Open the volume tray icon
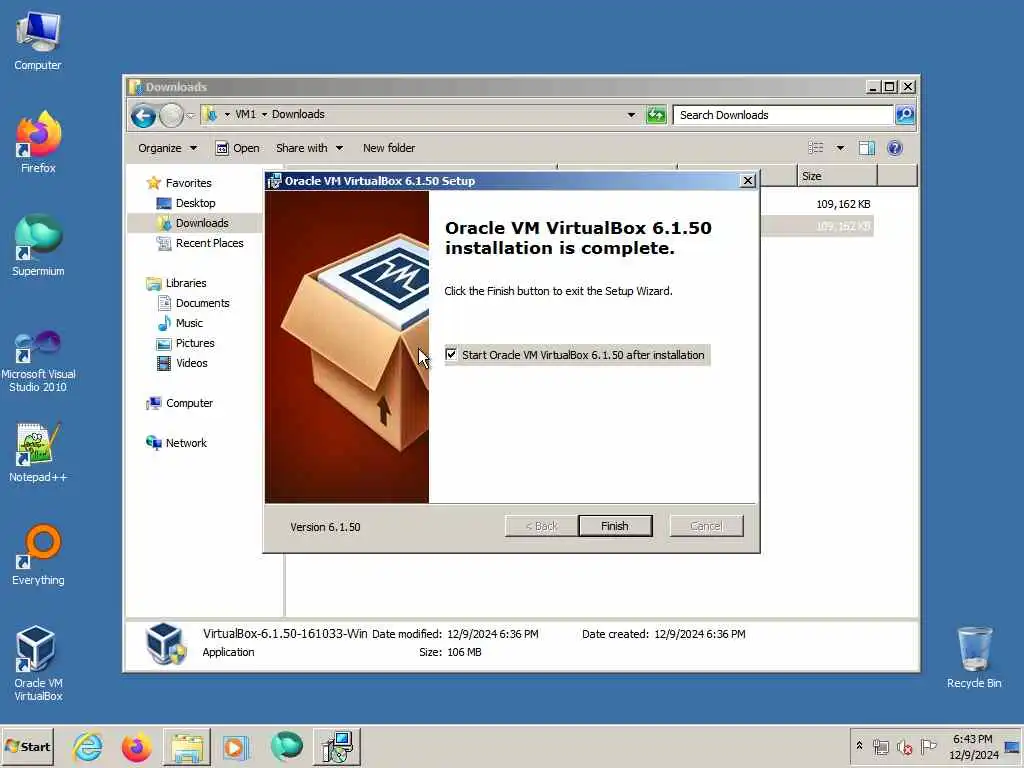Image resolution: width=1024 pixels, height=768 pixels. (904, 746)
